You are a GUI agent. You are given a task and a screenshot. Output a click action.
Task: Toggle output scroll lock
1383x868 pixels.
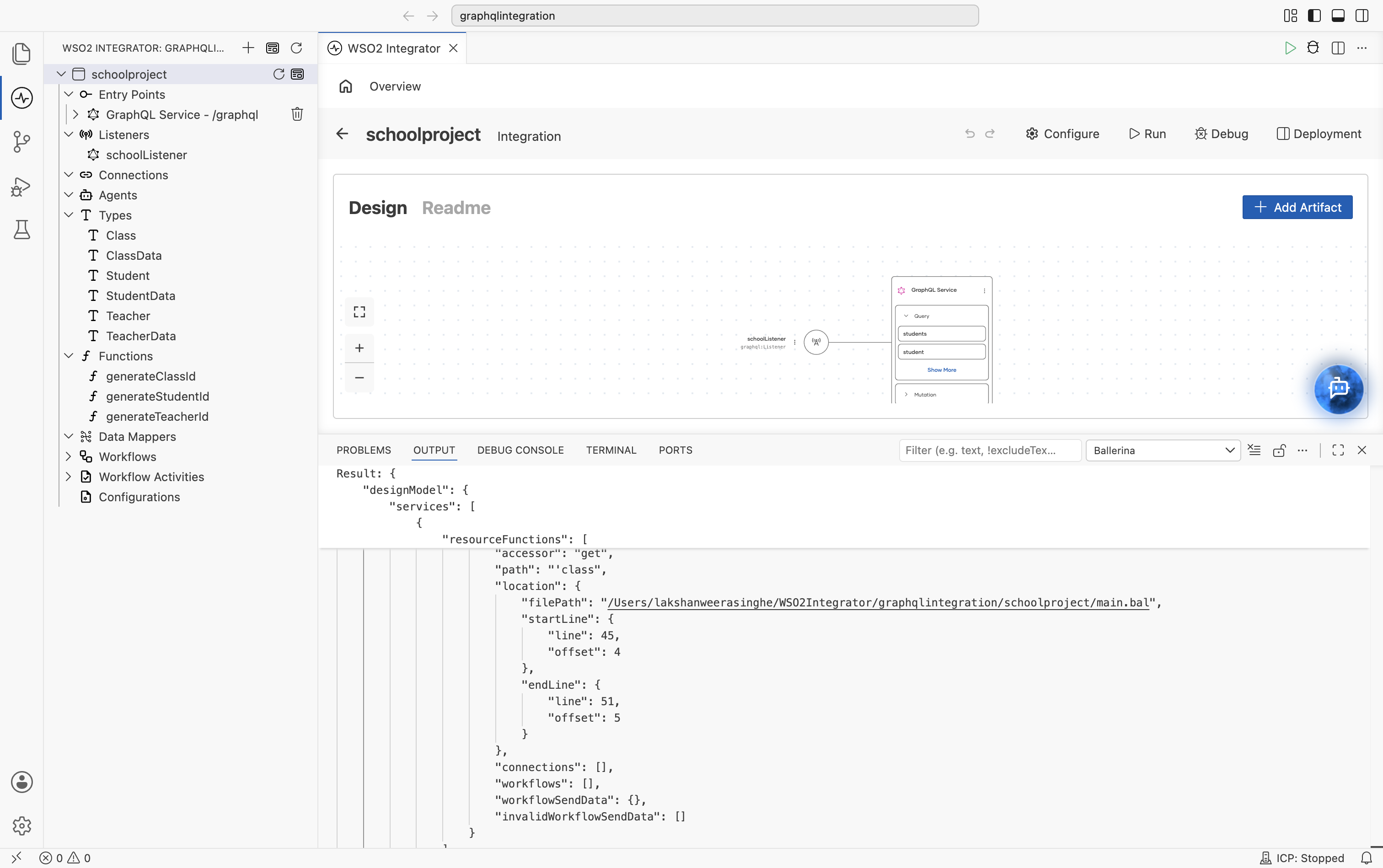[x=1279, y=450]
